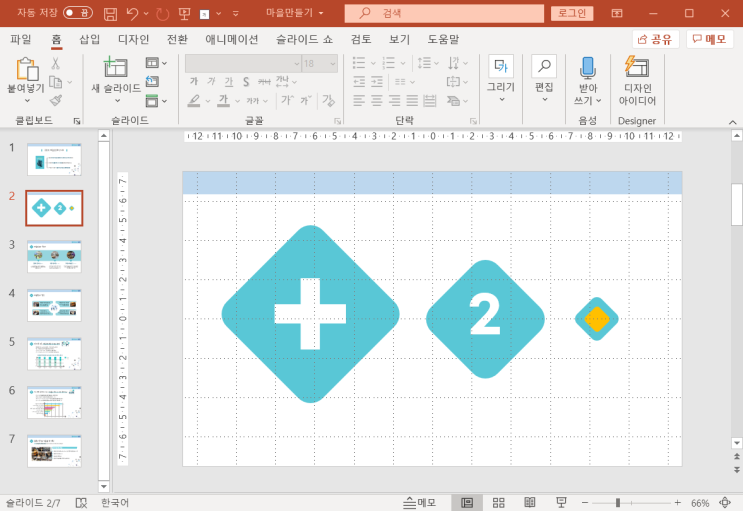743x511 pixels.
Task: Click the font color button
Action: pyautogui.click(x=223, y=100)
